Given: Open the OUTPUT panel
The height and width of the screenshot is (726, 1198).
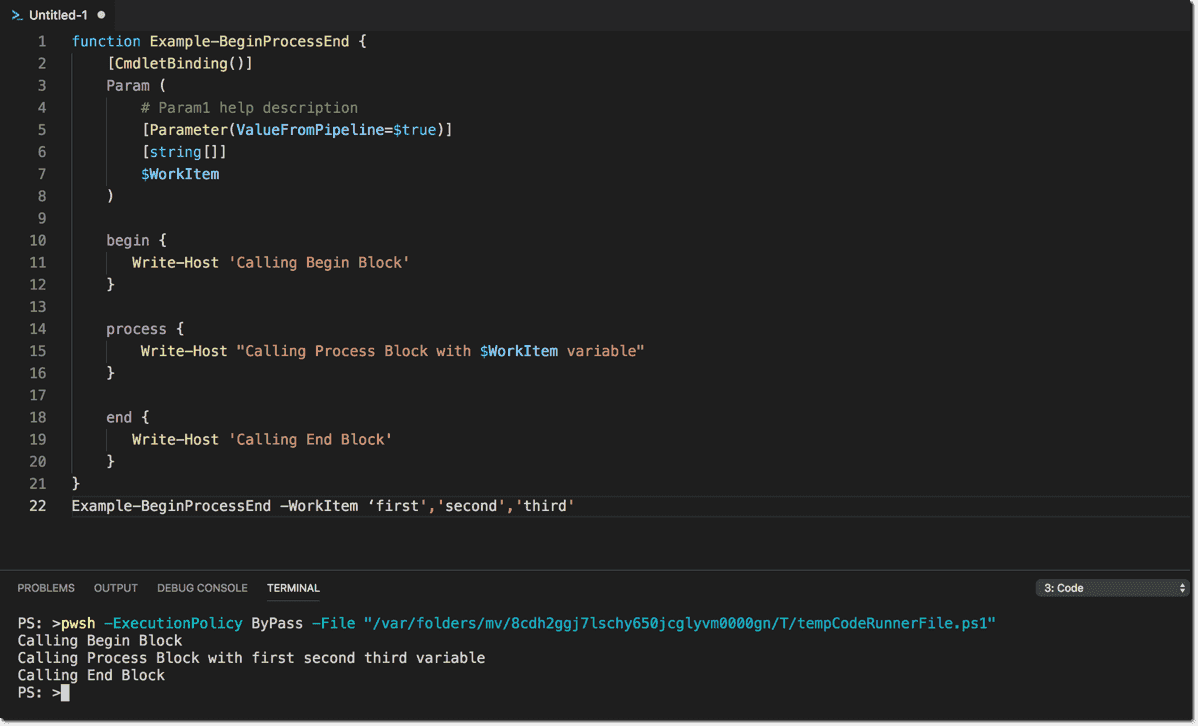Looking at the screenshot, I should (115, 588).
